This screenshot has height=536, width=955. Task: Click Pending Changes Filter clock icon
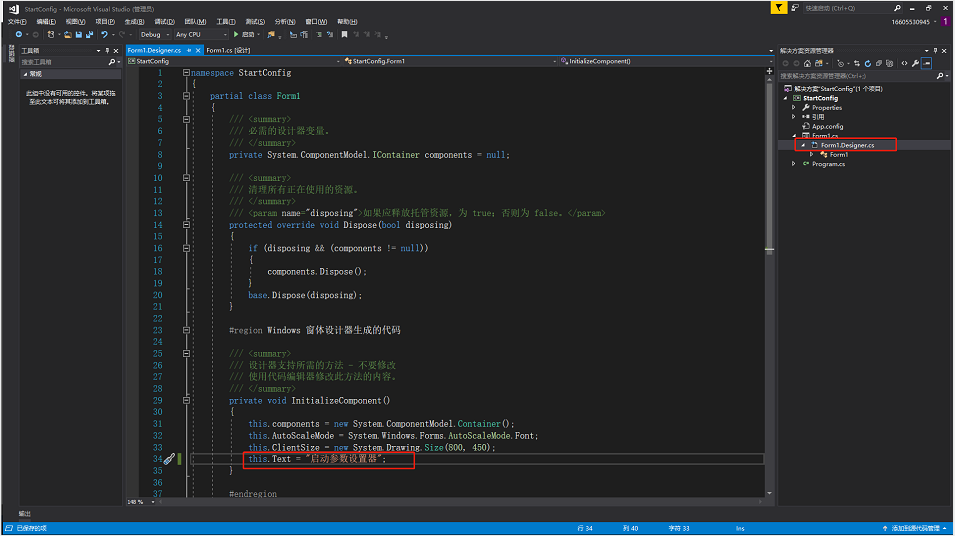click(840, 63)
